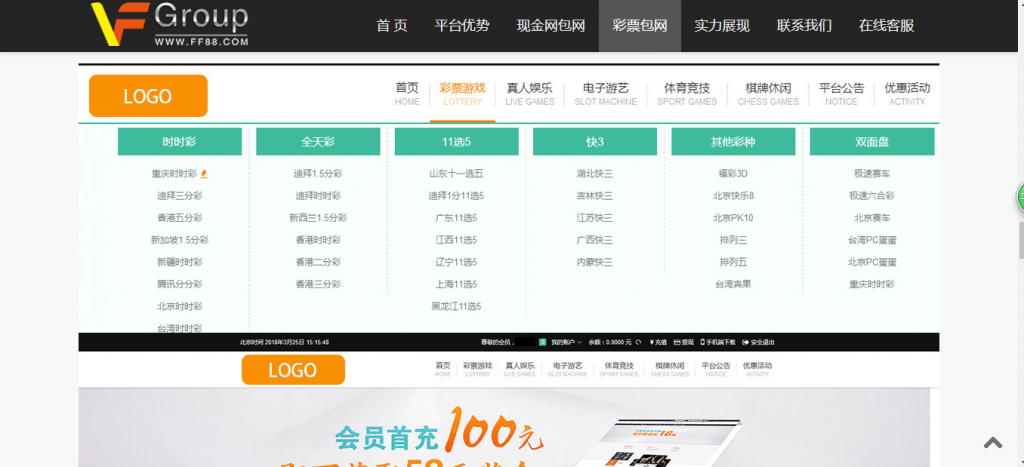Click the 安全退出 logout icon

746,342
